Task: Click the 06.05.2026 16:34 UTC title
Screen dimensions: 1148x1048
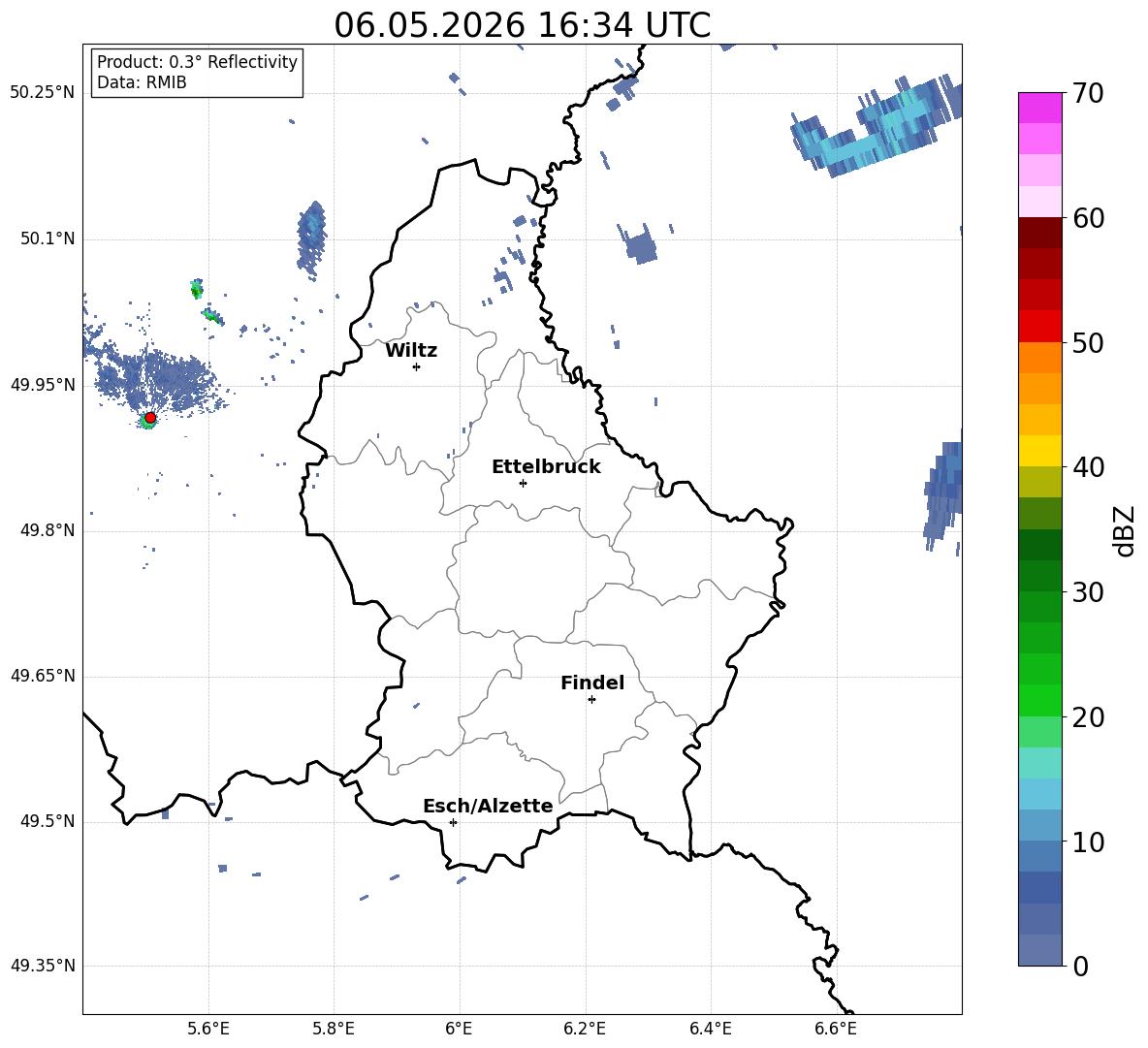Action: pos(522,25)
